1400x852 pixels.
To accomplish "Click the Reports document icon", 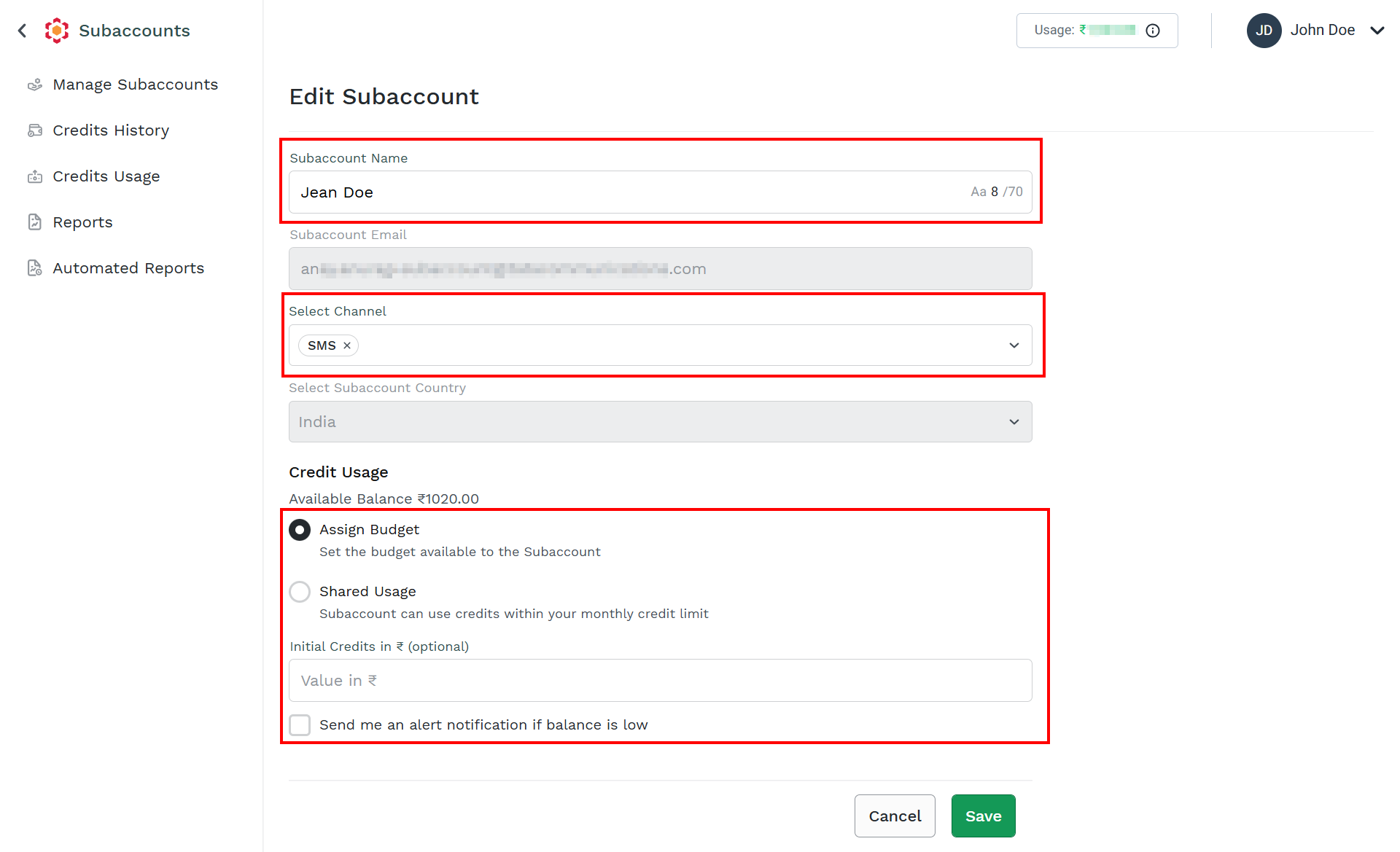I will tap(34, 222).
